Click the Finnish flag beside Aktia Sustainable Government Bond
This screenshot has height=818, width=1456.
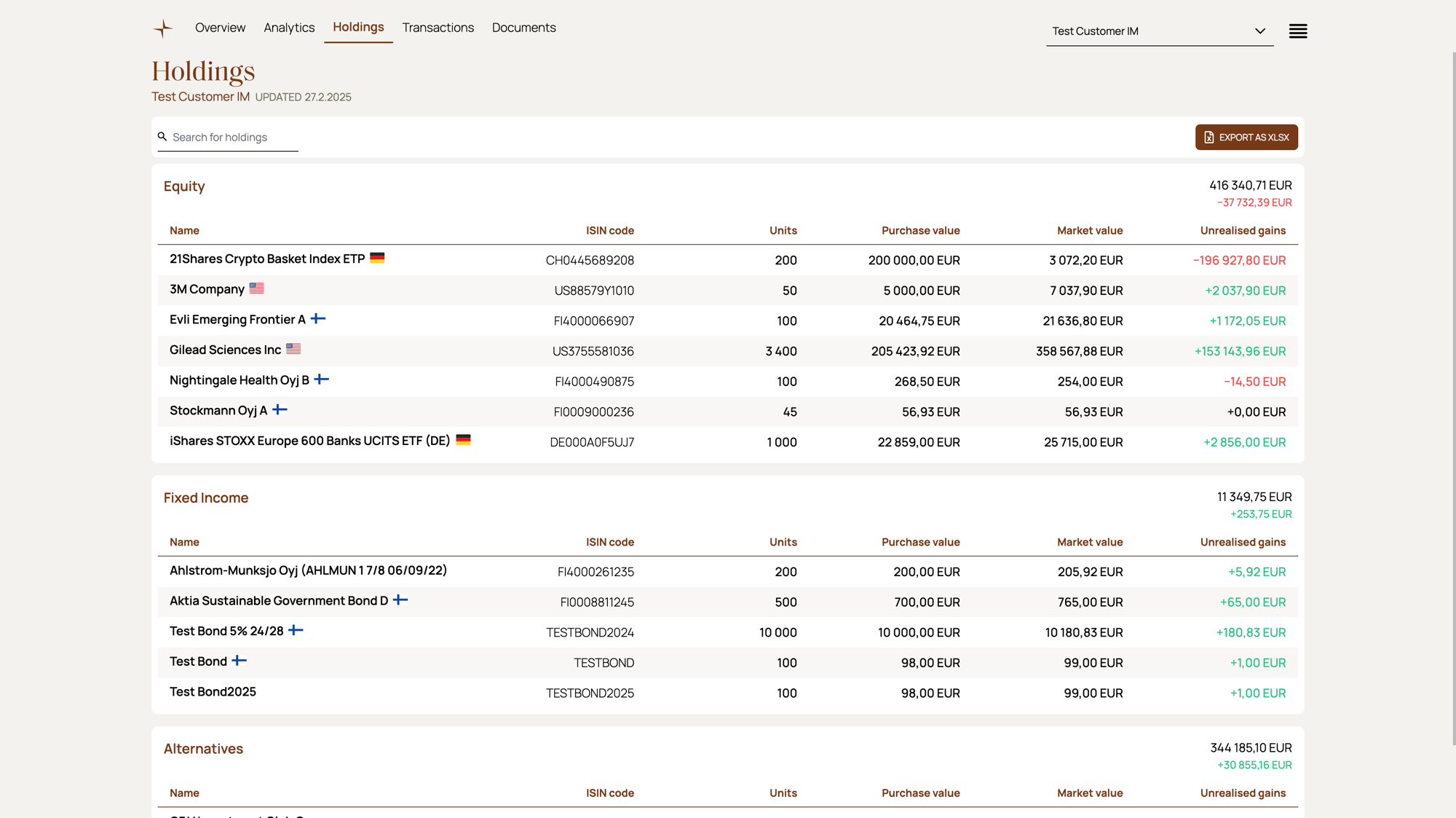pos(401,599)
